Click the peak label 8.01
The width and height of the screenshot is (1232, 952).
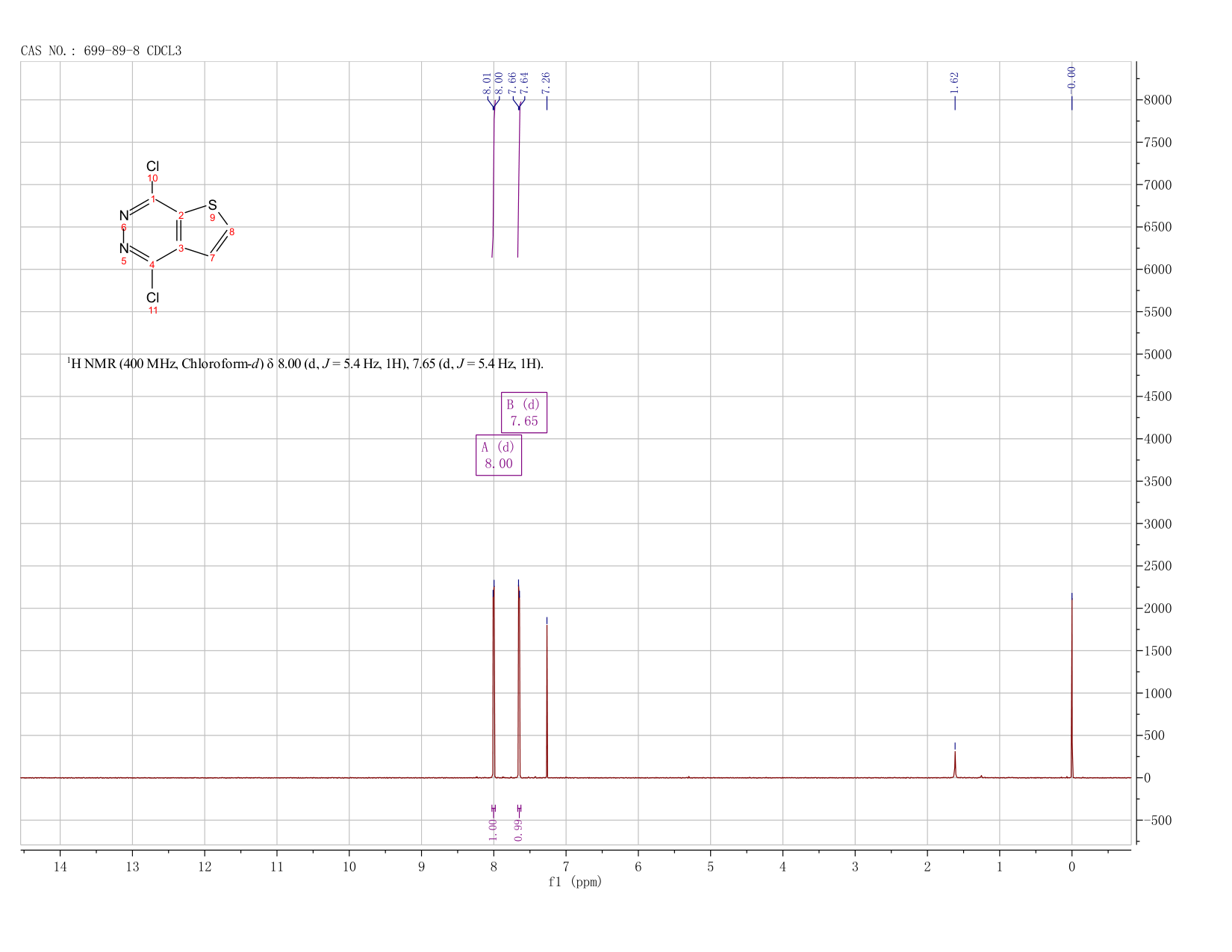488,82
